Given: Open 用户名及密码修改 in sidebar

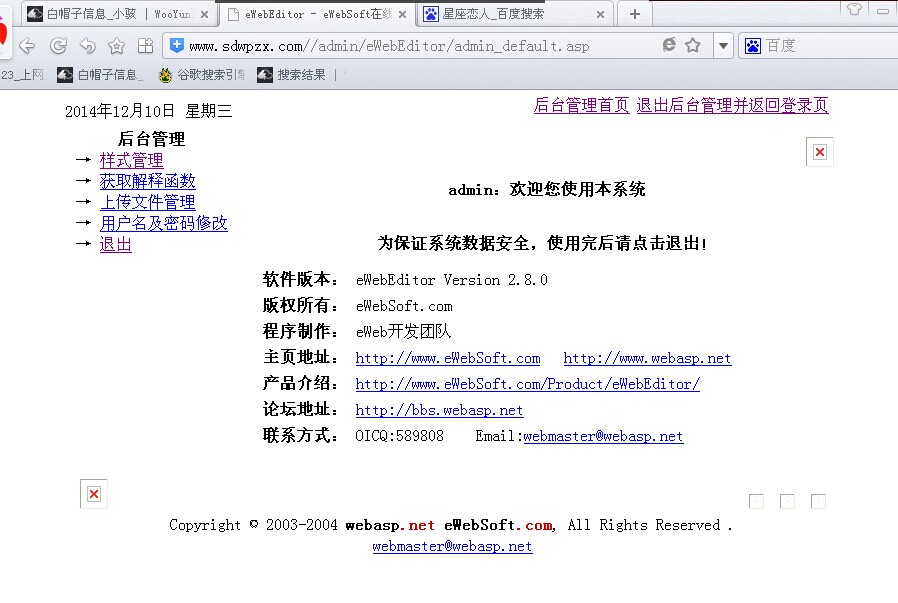Looking at the screenshot, I should (163, 223).
